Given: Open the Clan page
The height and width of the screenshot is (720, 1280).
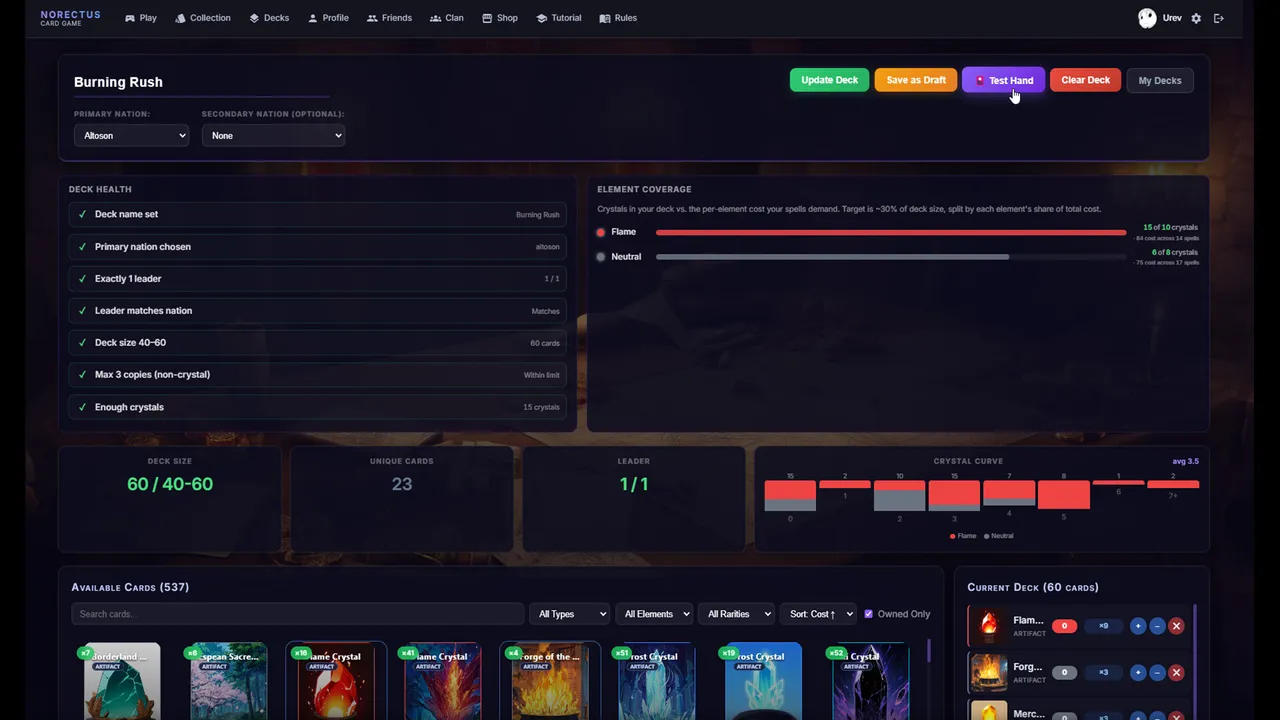Looking at the screenshot, I should point(446,18).
